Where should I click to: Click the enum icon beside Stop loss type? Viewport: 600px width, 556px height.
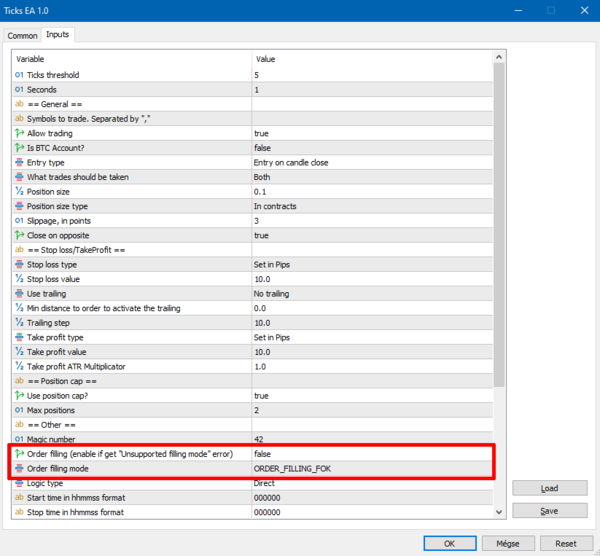pos(19,264)
